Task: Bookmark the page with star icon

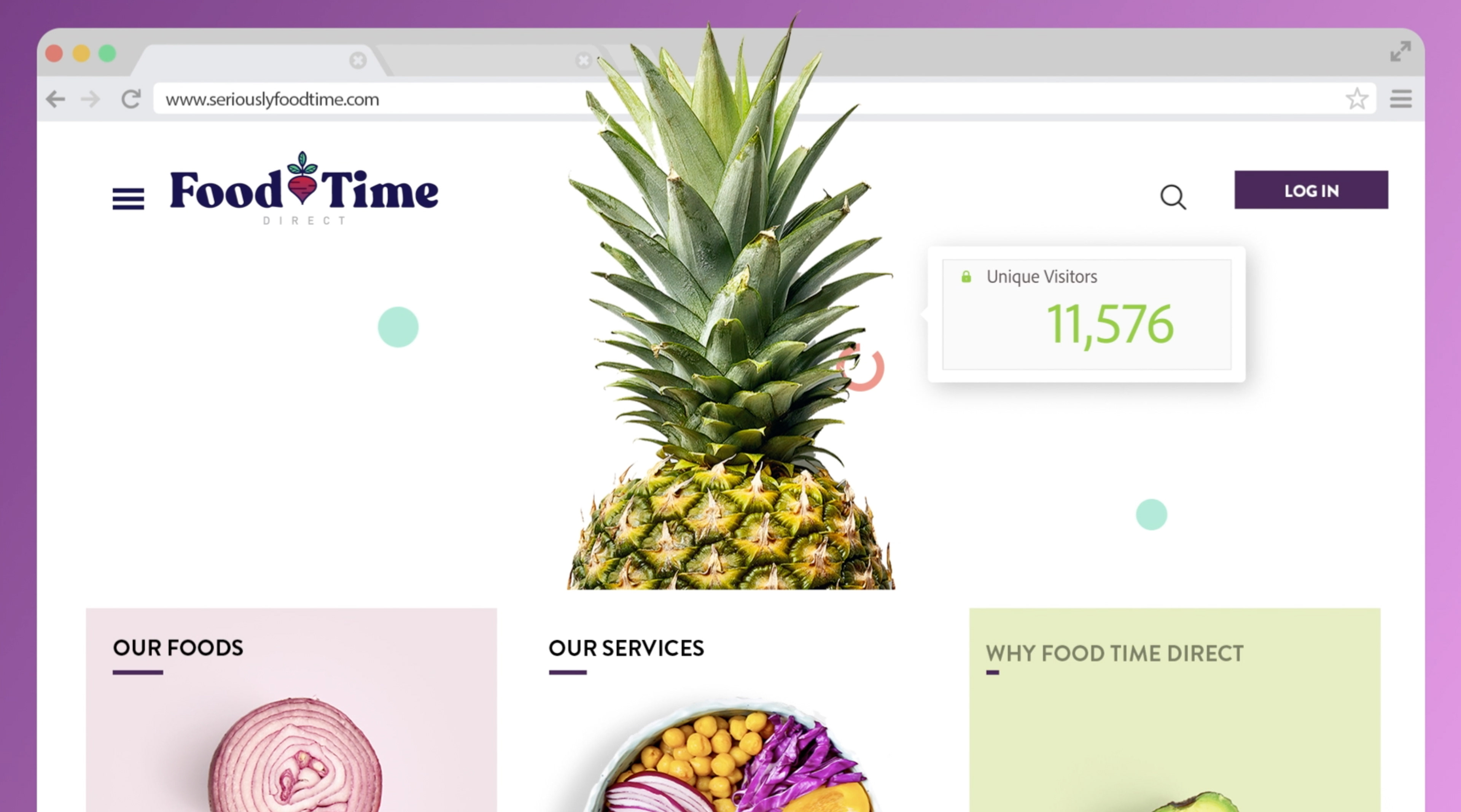Action: click(x=1357, y=99)
